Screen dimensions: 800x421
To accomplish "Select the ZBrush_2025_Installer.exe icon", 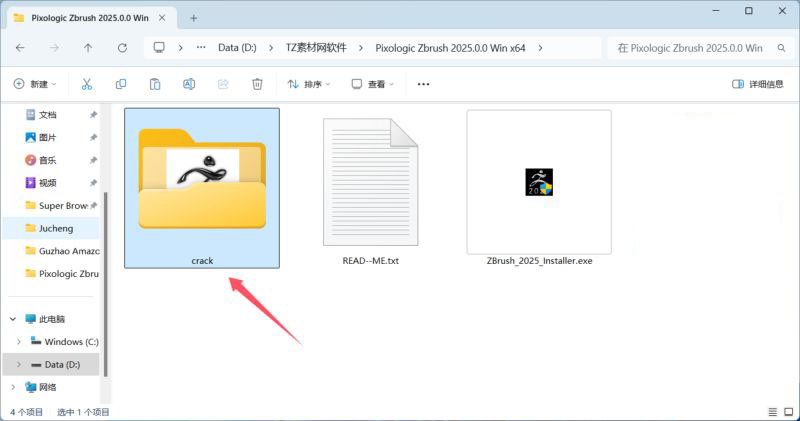I will click(539, 182).
